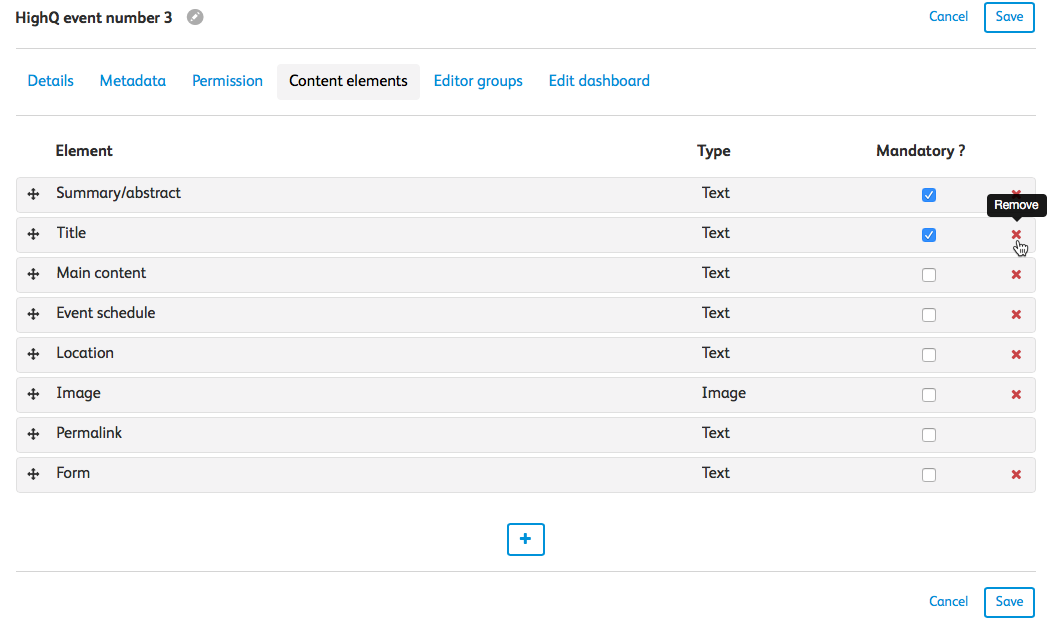The height and width of the screenshot is (624, 1051).
Task: Click the drag handle for Summary/abstract
Action: pos(33,194)
